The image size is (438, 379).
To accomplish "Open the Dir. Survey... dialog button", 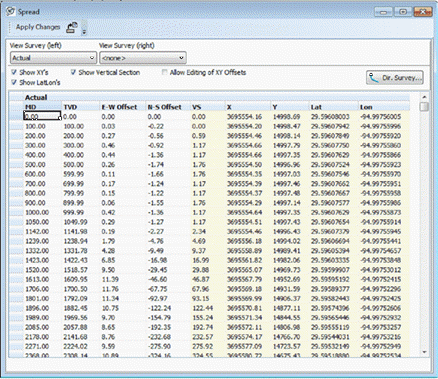I will pyautogui.click(x=395, y=78).
